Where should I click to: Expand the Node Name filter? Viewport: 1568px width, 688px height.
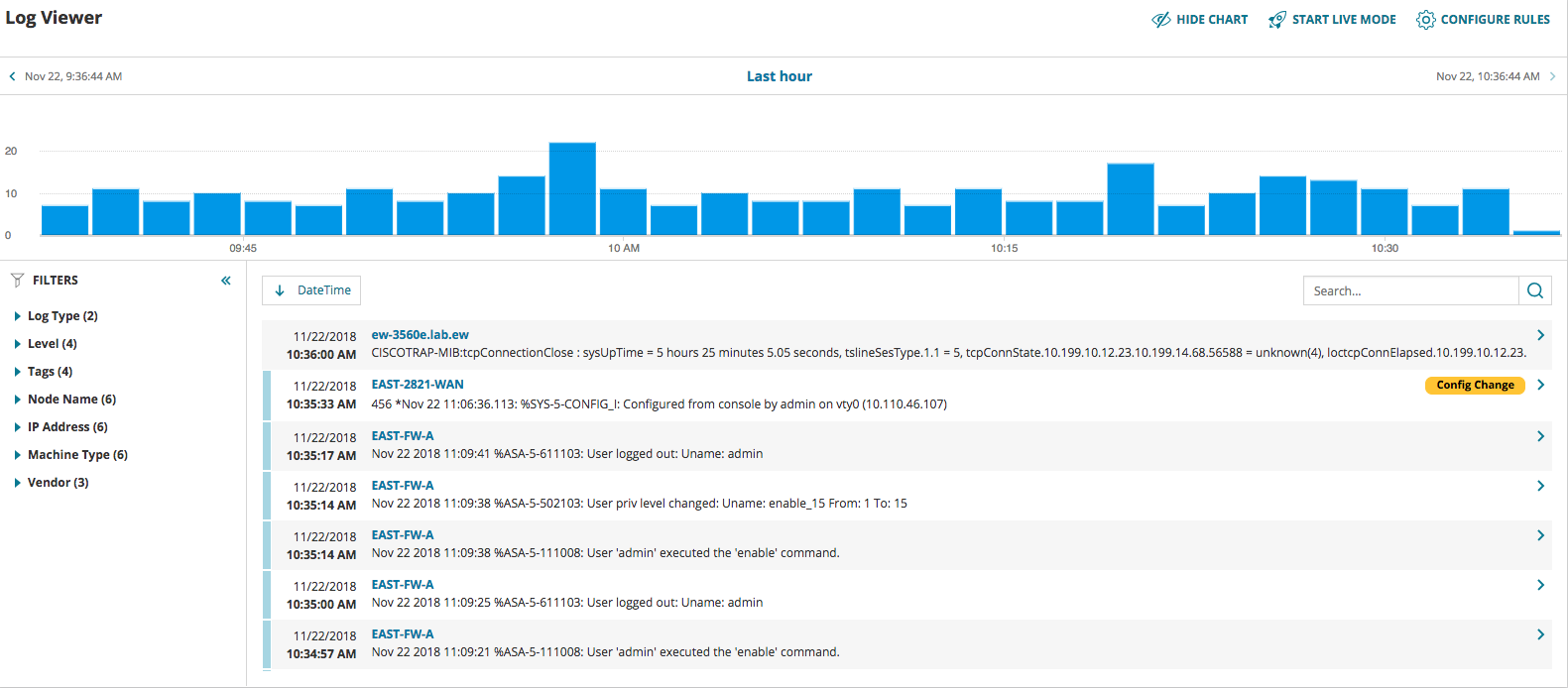64,400
